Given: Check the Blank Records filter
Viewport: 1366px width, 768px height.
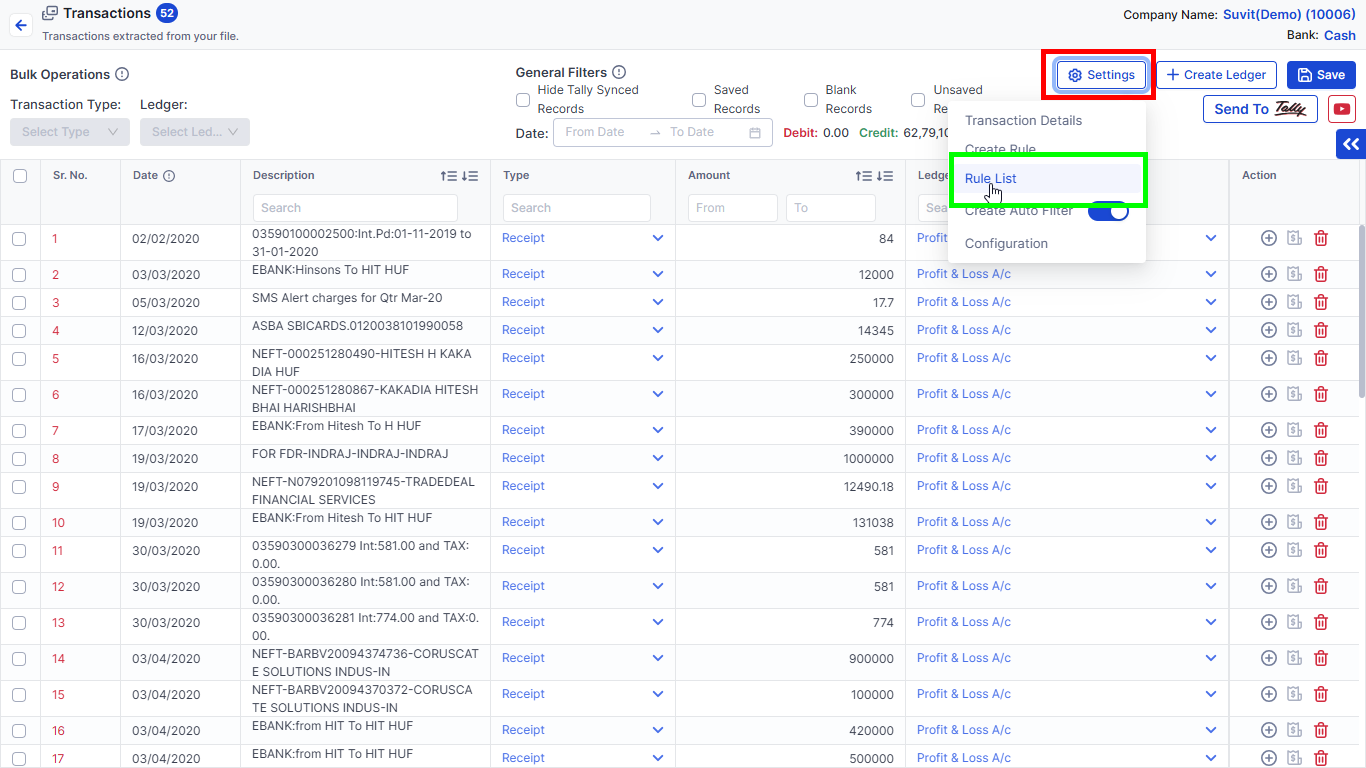Looking at the screenshot, I should coord(811,100).
